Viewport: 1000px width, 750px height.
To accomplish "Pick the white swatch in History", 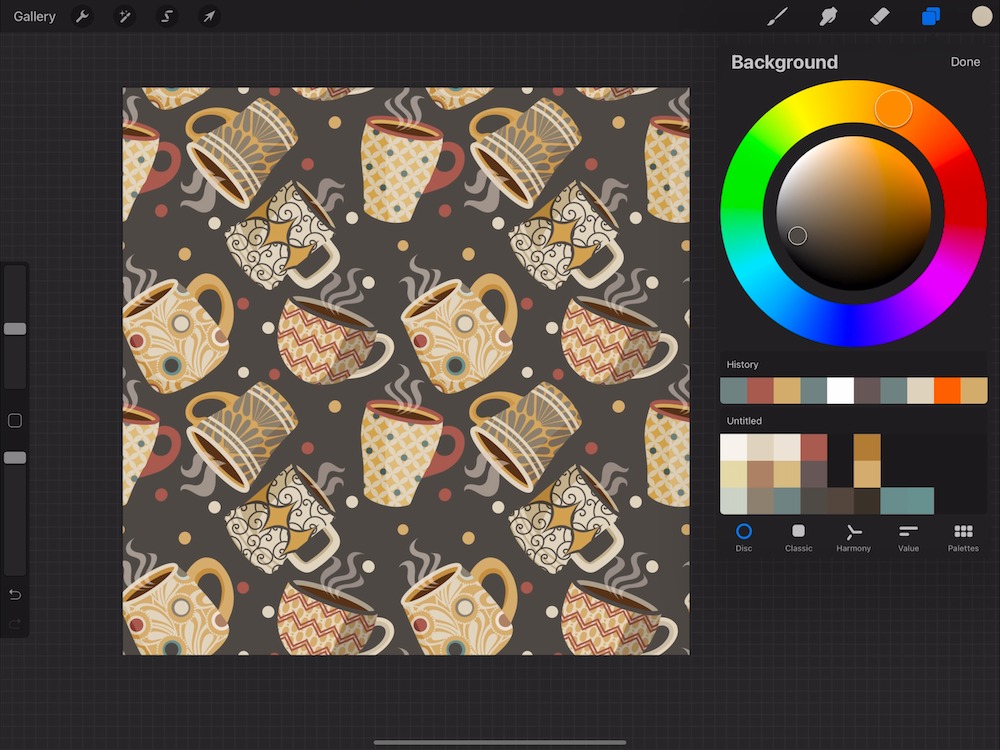I will (x=840, y=390).
